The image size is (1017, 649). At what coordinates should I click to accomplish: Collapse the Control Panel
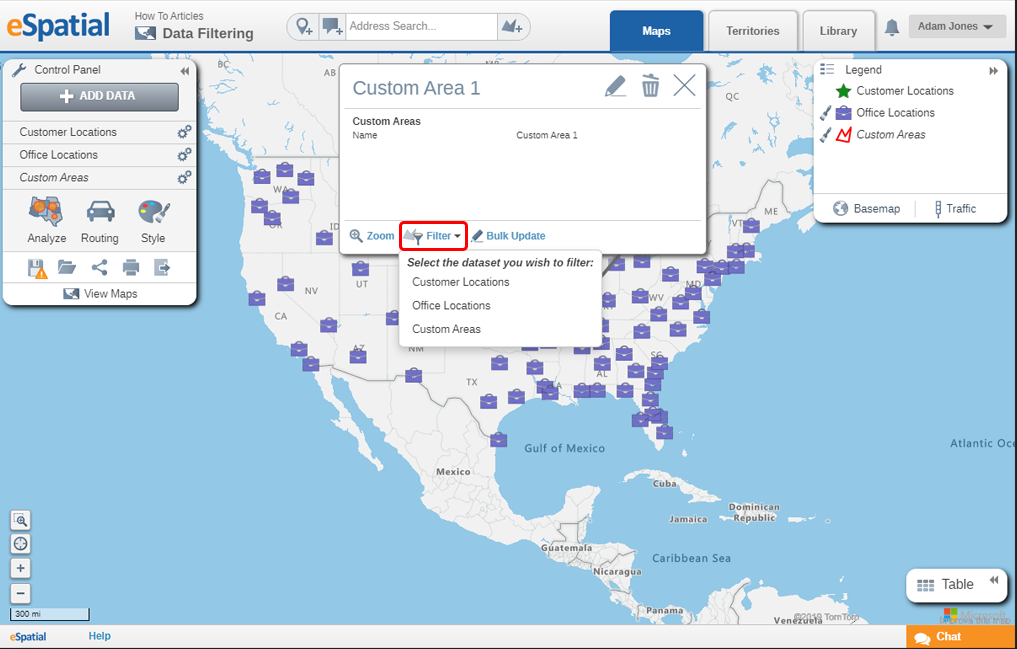[185, 71]
